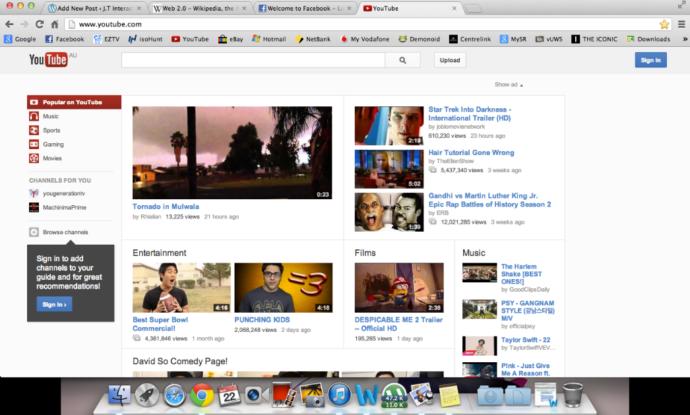This screenshot has width=690, height=415.
Task: Open the eBay bookmark
Action: pos(231,39)
